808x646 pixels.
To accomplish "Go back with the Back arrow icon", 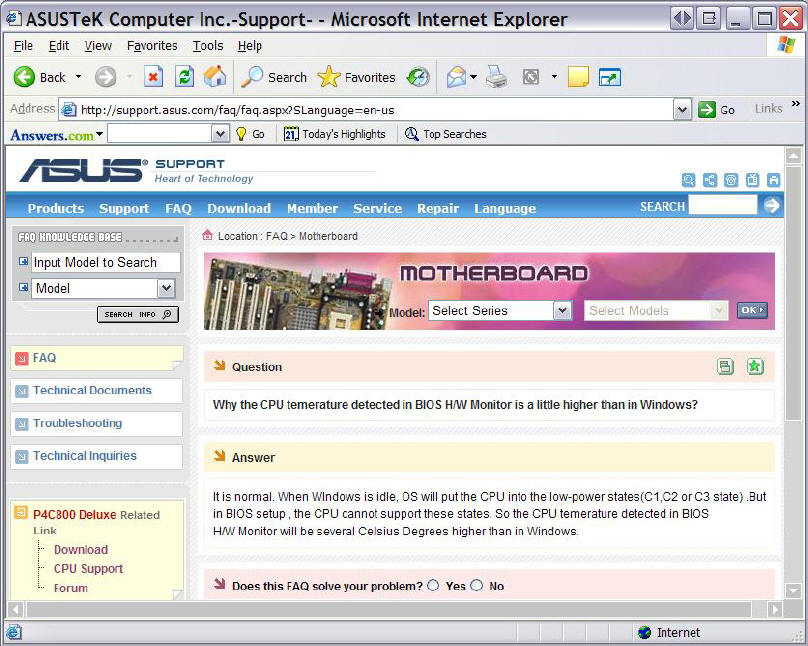I will (24, 77).
